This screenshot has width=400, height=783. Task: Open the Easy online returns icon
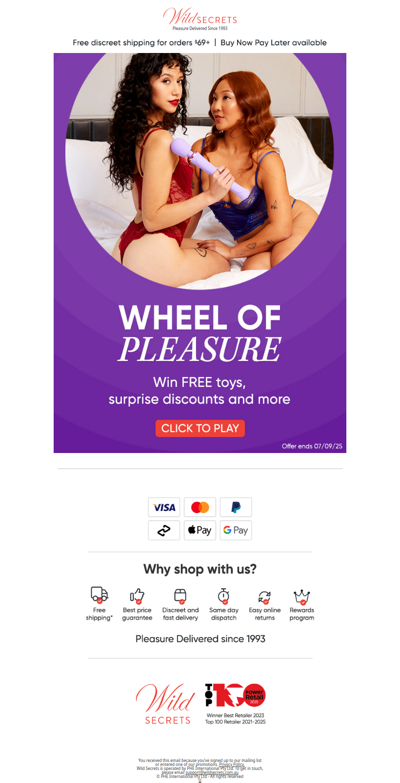265,596
